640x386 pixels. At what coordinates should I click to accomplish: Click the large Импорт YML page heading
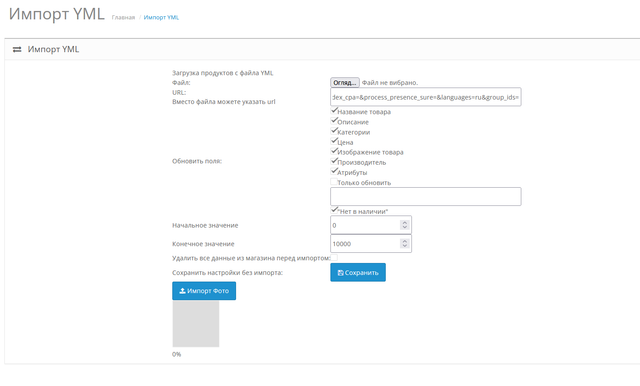[57, 14]
